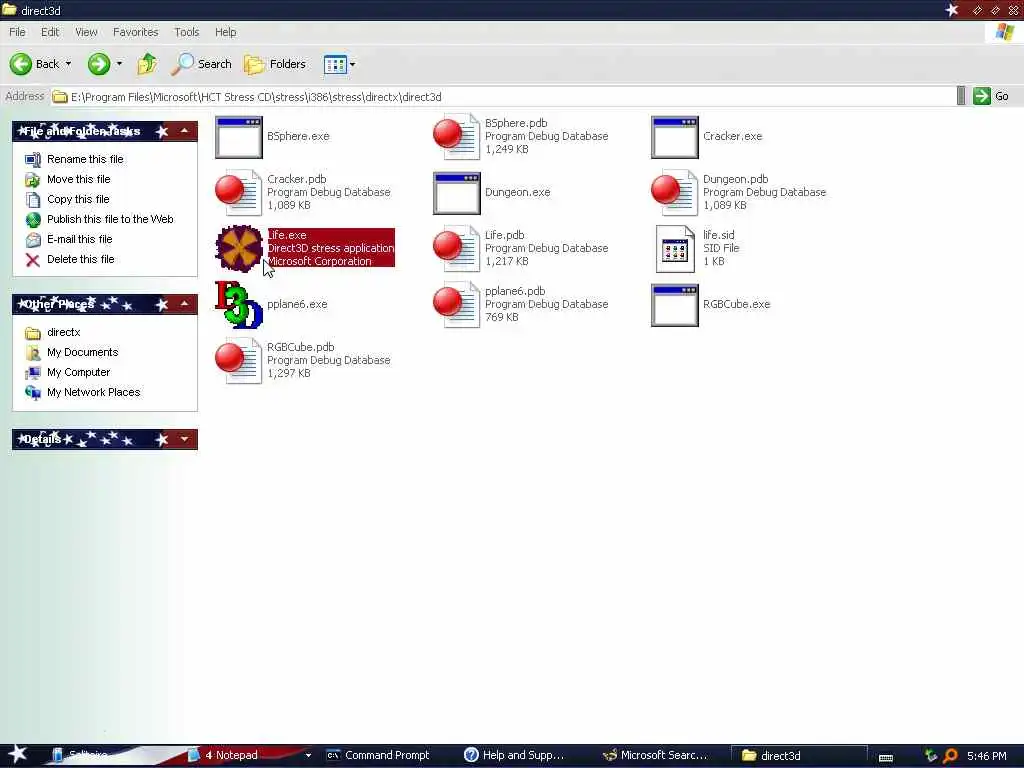Select the RGBCube.exe icon
Viewport: 1024px width, 768px height.
[675, 305]
